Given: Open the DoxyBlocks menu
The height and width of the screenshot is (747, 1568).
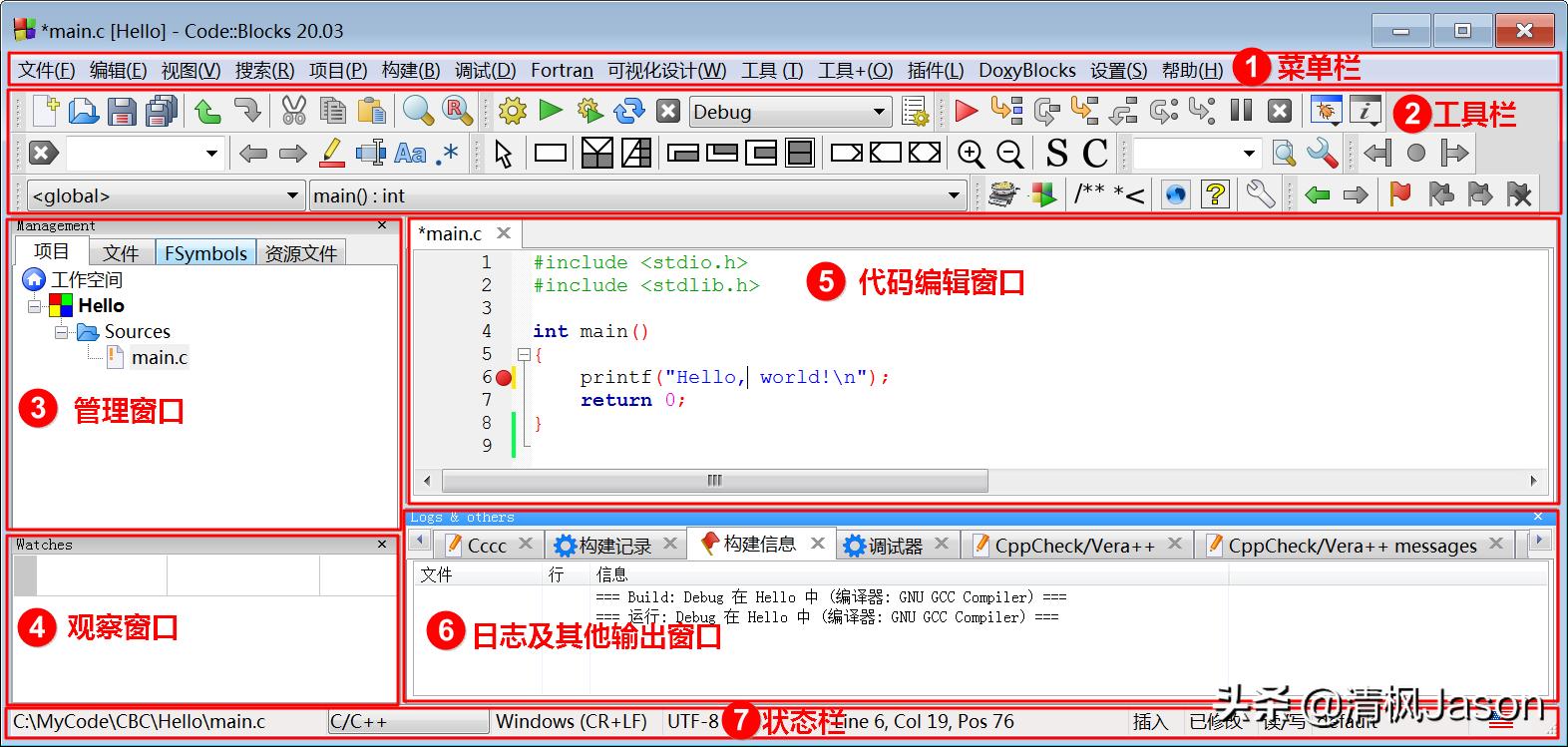Looking at the screenshot, I should [x=1027, y=70].
